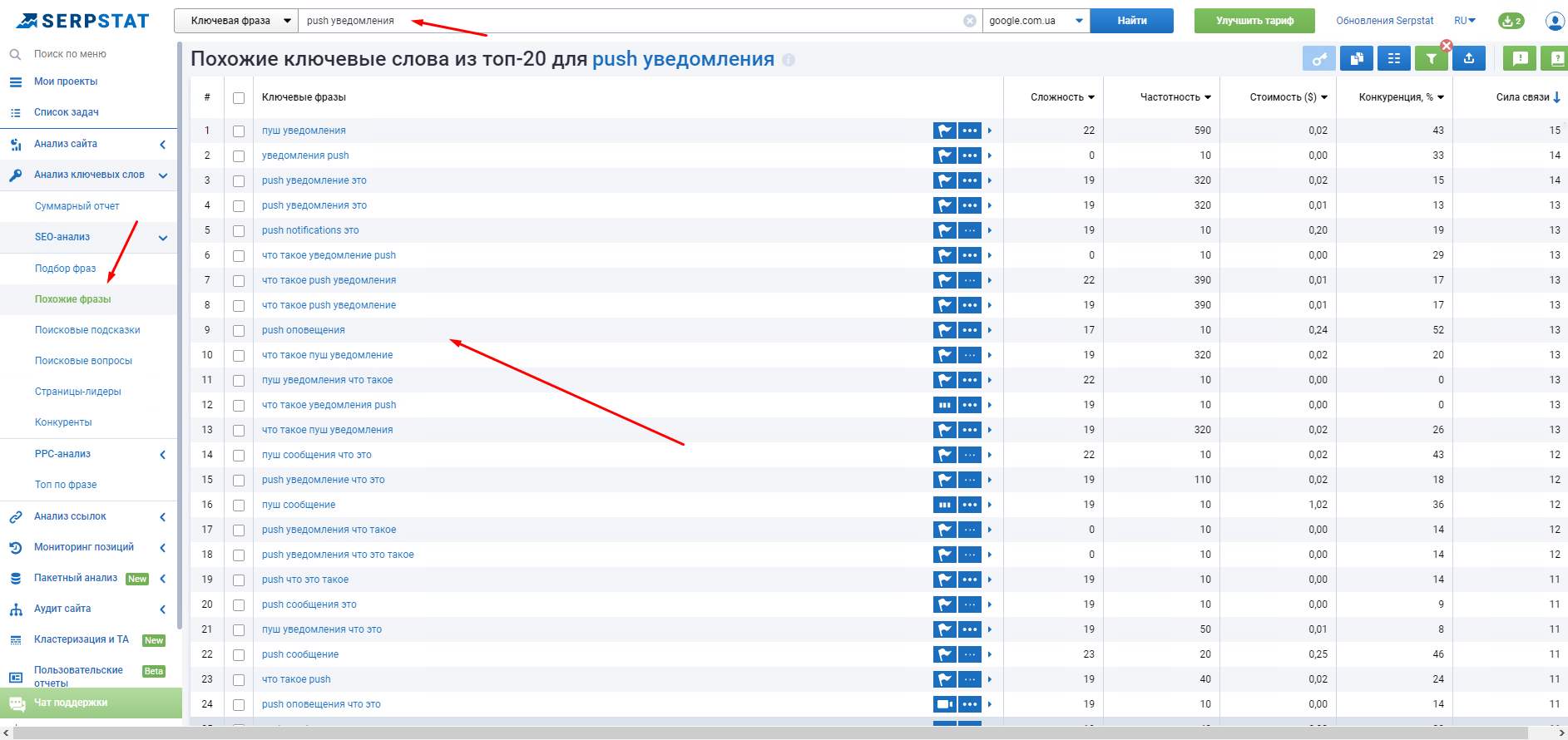Click the 'push уведомления' search input field
The height and width of the screenshot is (740, 1568).
point(632,21)
